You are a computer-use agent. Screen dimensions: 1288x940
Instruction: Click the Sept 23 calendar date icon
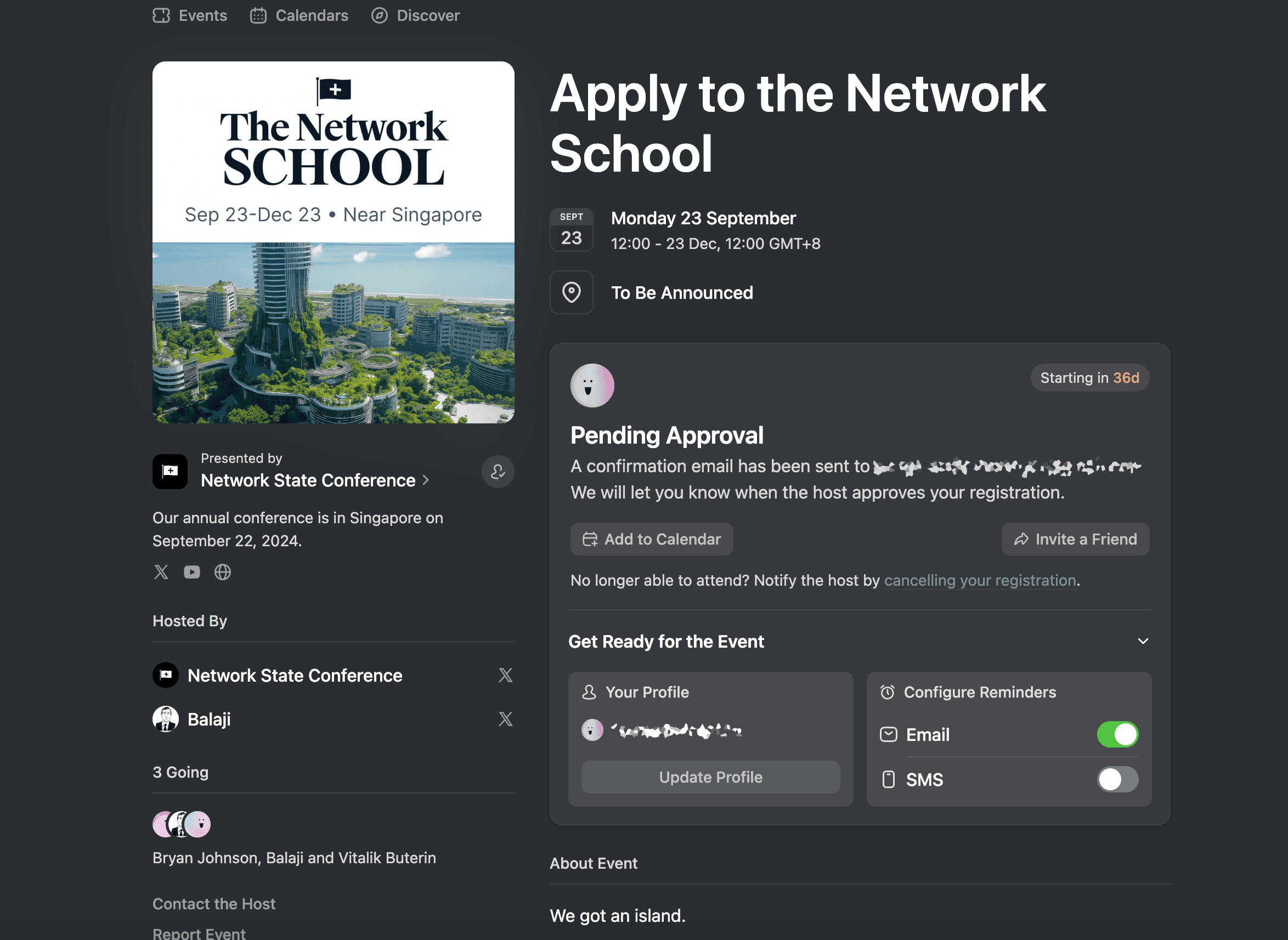572,230
